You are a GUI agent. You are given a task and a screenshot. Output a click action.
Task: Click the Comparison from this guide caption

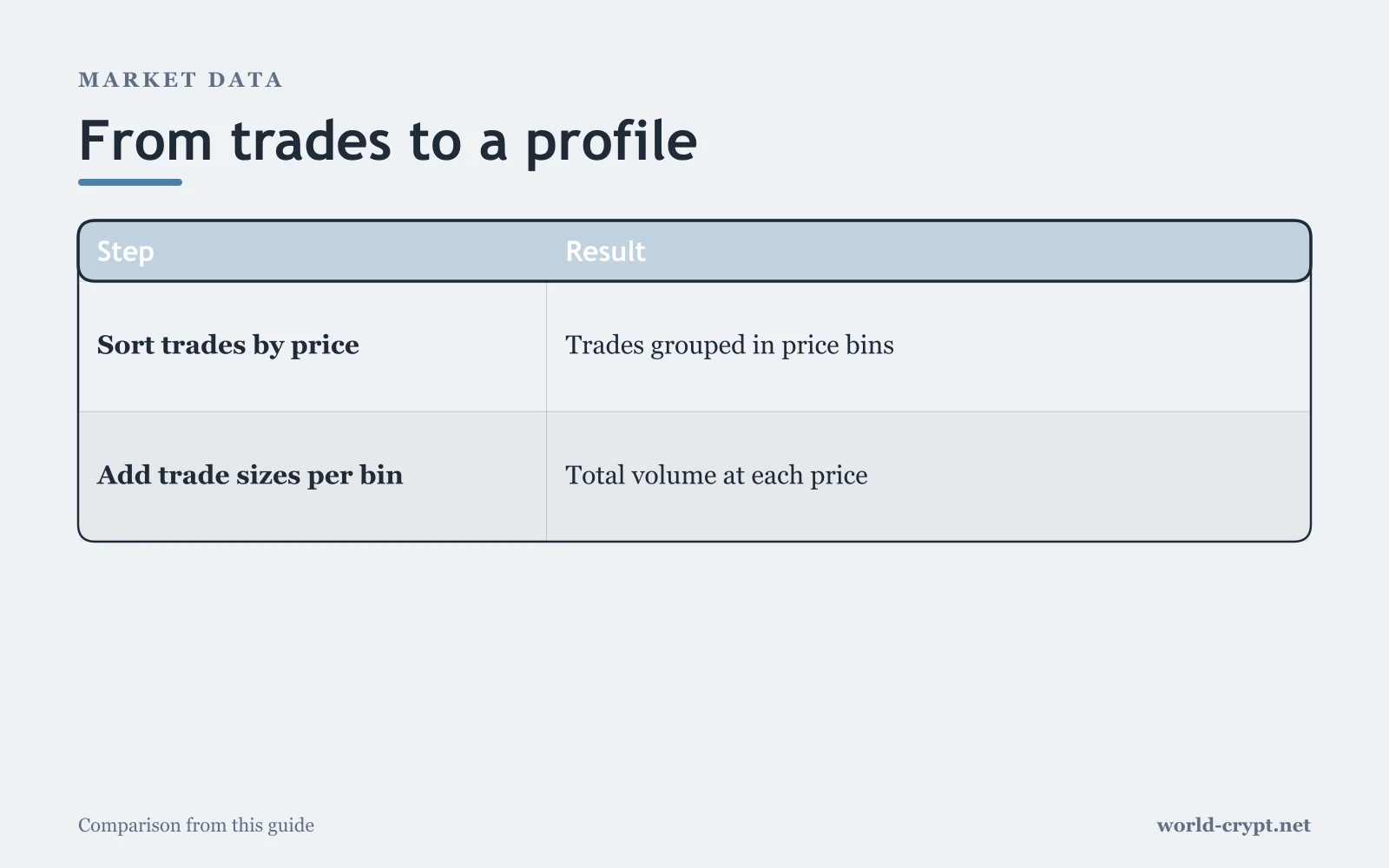(x=196, y=825)
